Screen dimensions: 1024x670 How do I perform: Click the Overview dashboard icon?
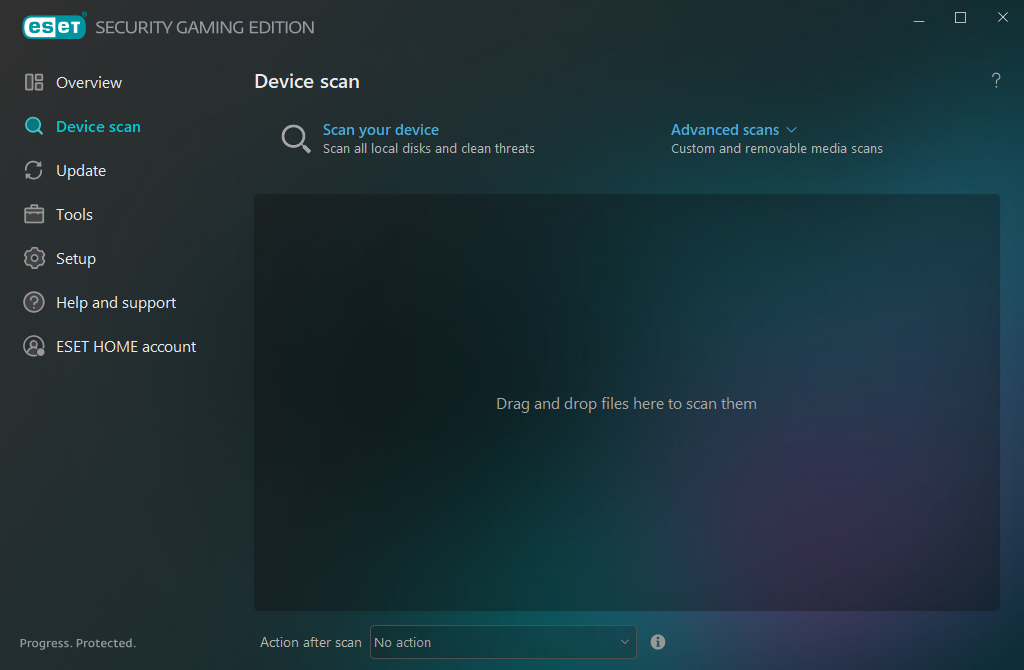34,82
